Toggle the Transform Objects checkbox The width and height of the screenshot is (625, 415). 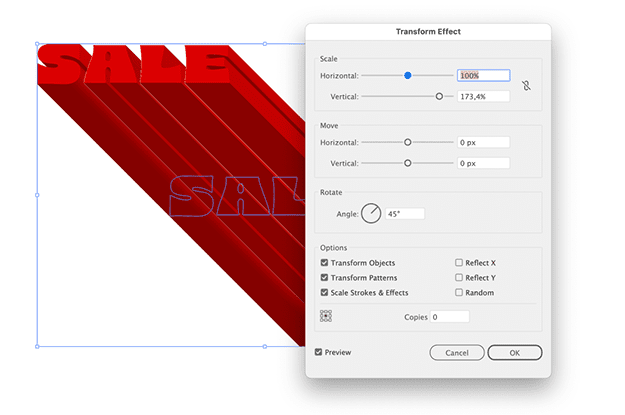(x=324, y=263)
